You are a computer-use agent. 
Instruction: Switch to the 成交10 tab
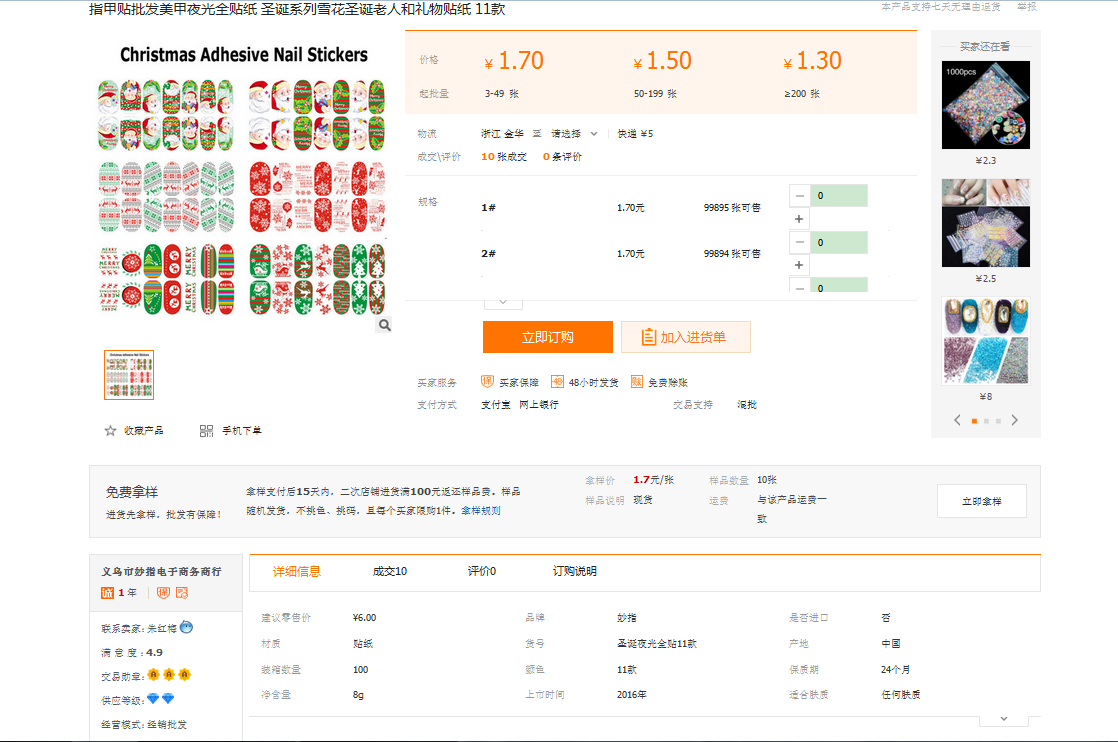tap(389, 571)
